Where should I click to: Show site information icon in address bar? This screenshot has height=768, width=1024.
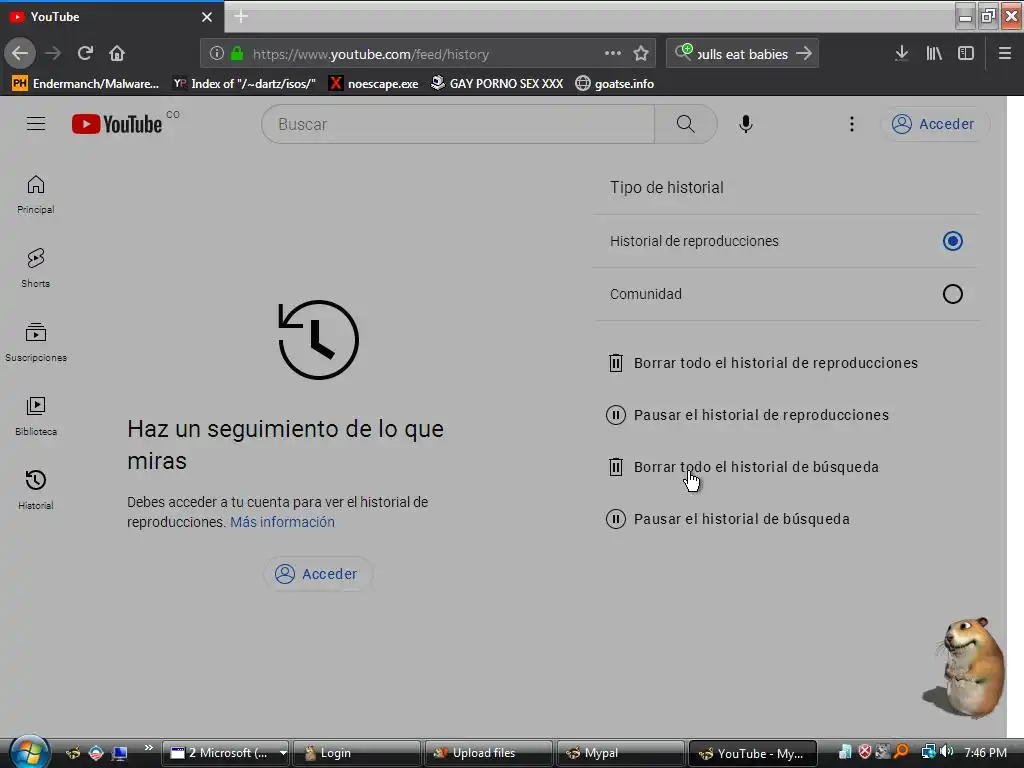[217, 54]
